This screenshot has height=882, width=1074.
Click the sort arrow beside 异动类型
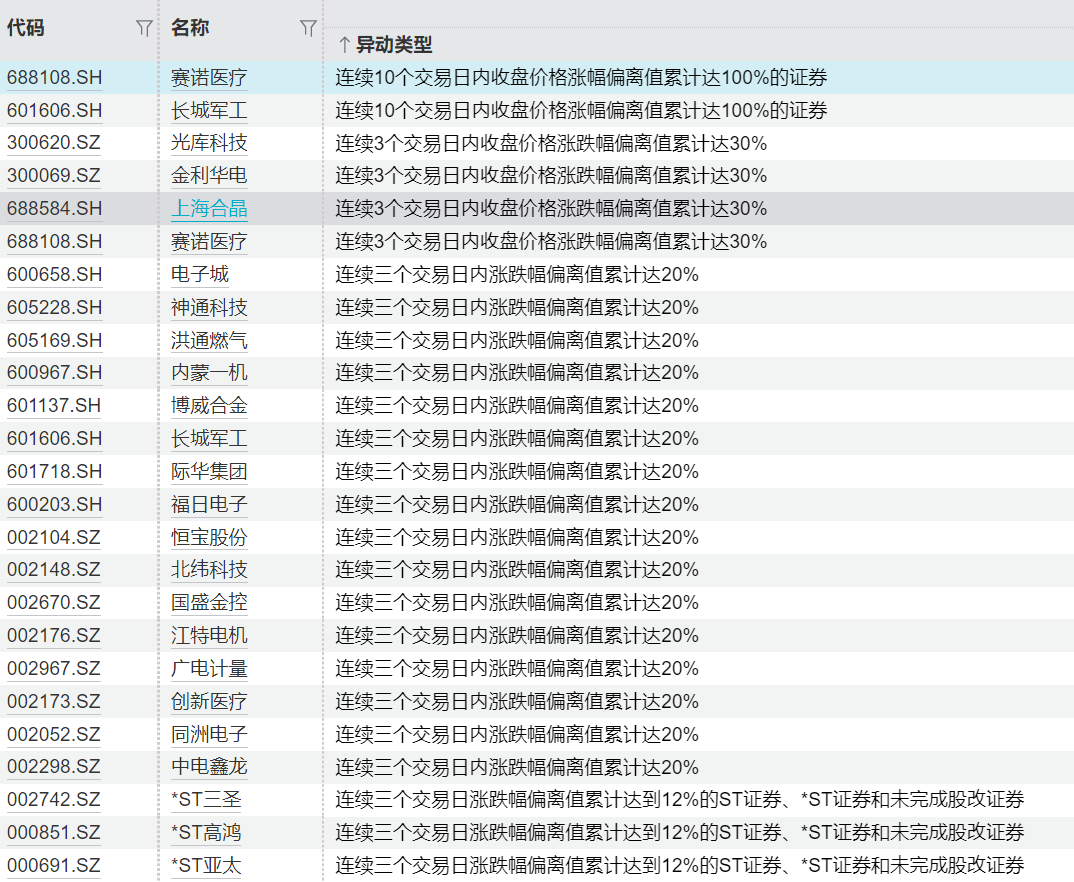(x=345, y=45)
